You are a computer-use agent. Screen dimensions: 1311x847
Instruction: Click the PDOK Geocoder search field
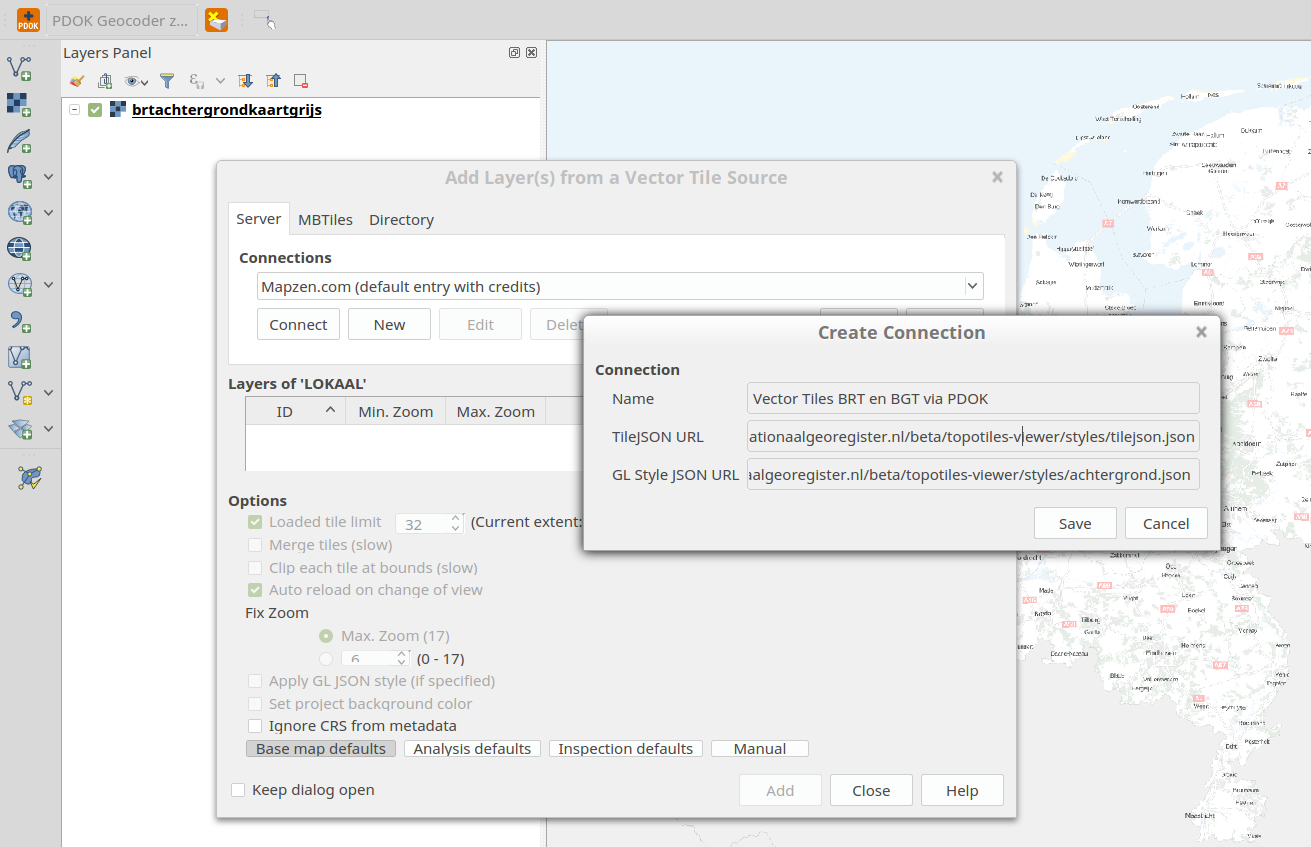click(x=120, y=20)
